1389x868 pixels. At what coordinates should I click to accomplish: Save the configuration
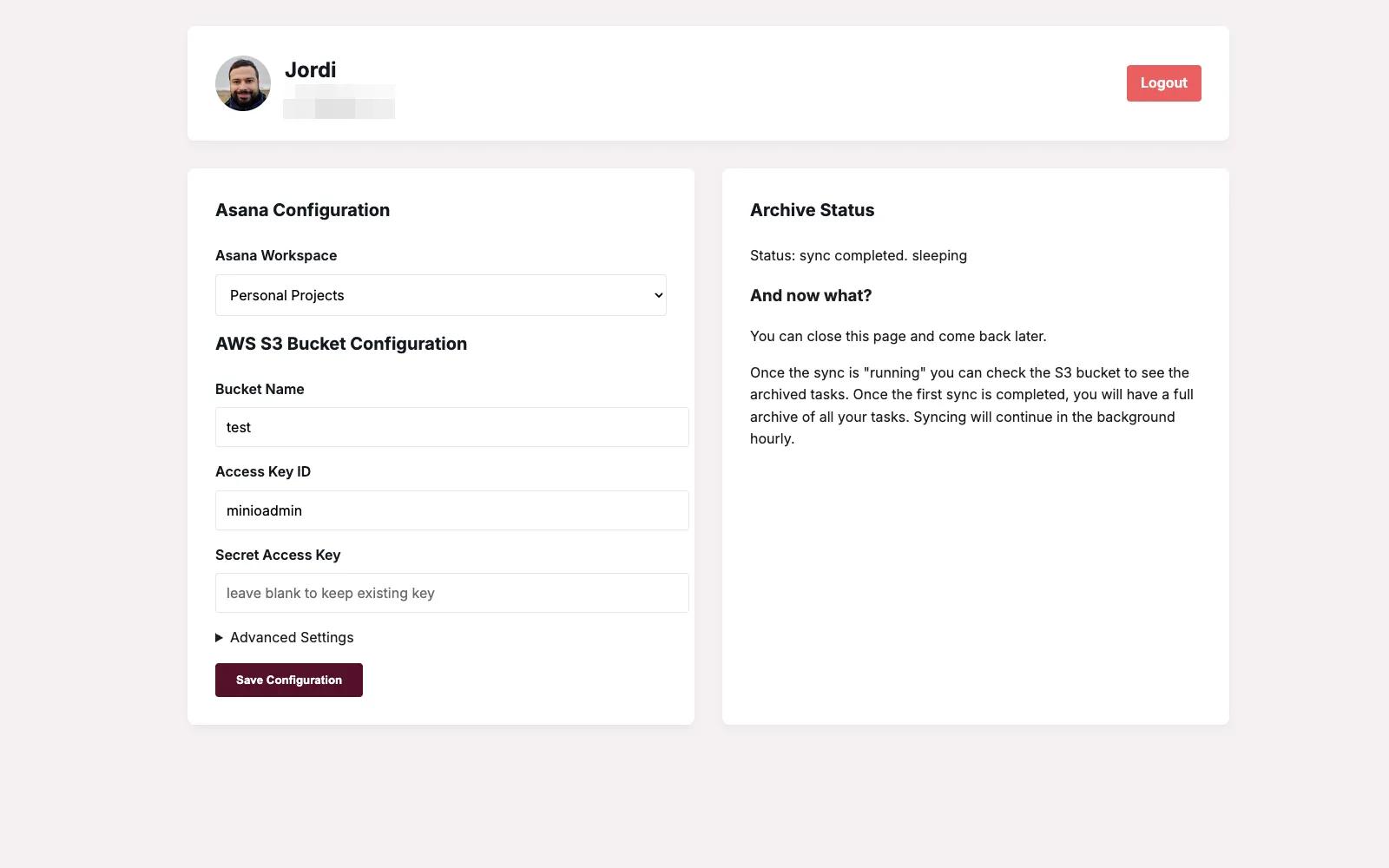[x=289, y=680]
